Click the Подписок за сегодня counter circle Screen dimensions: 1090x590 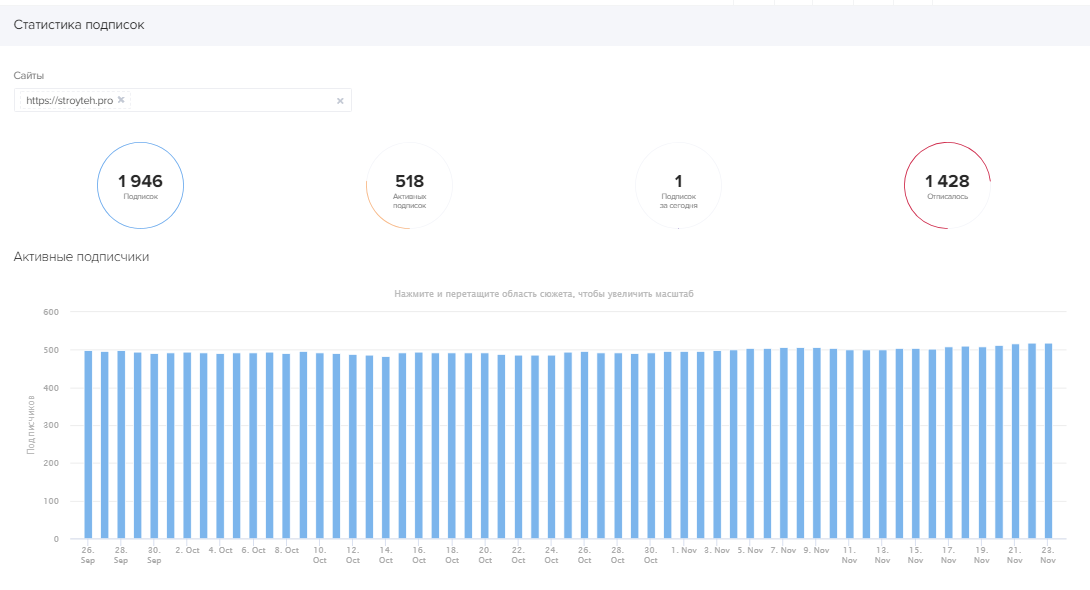(678, 185)
